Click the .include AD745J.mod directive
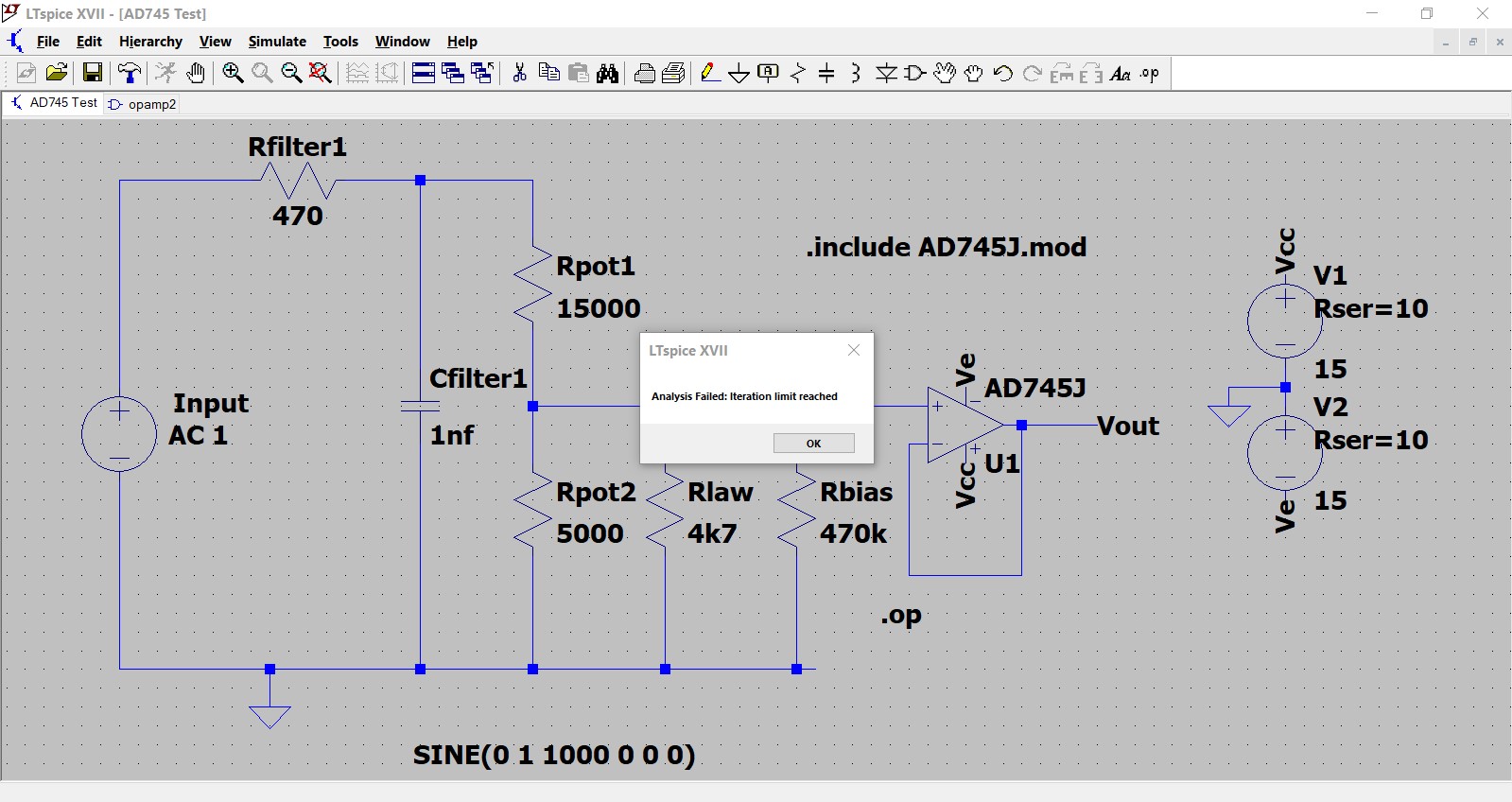Screen dimensions: 1512x802 click(x=947, y=247)
